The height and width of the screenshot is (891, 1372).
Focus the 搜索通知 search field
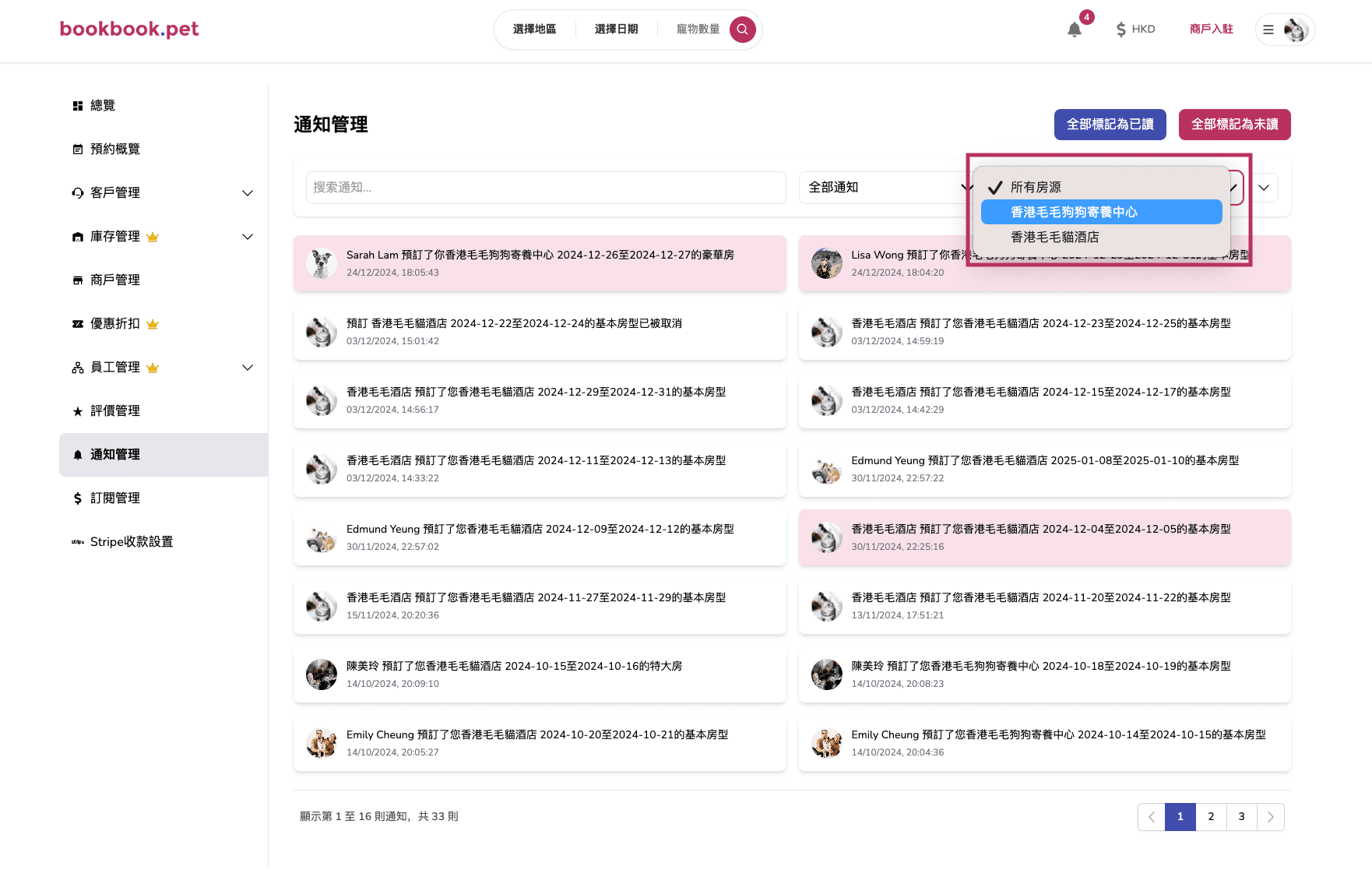[546, 188]
